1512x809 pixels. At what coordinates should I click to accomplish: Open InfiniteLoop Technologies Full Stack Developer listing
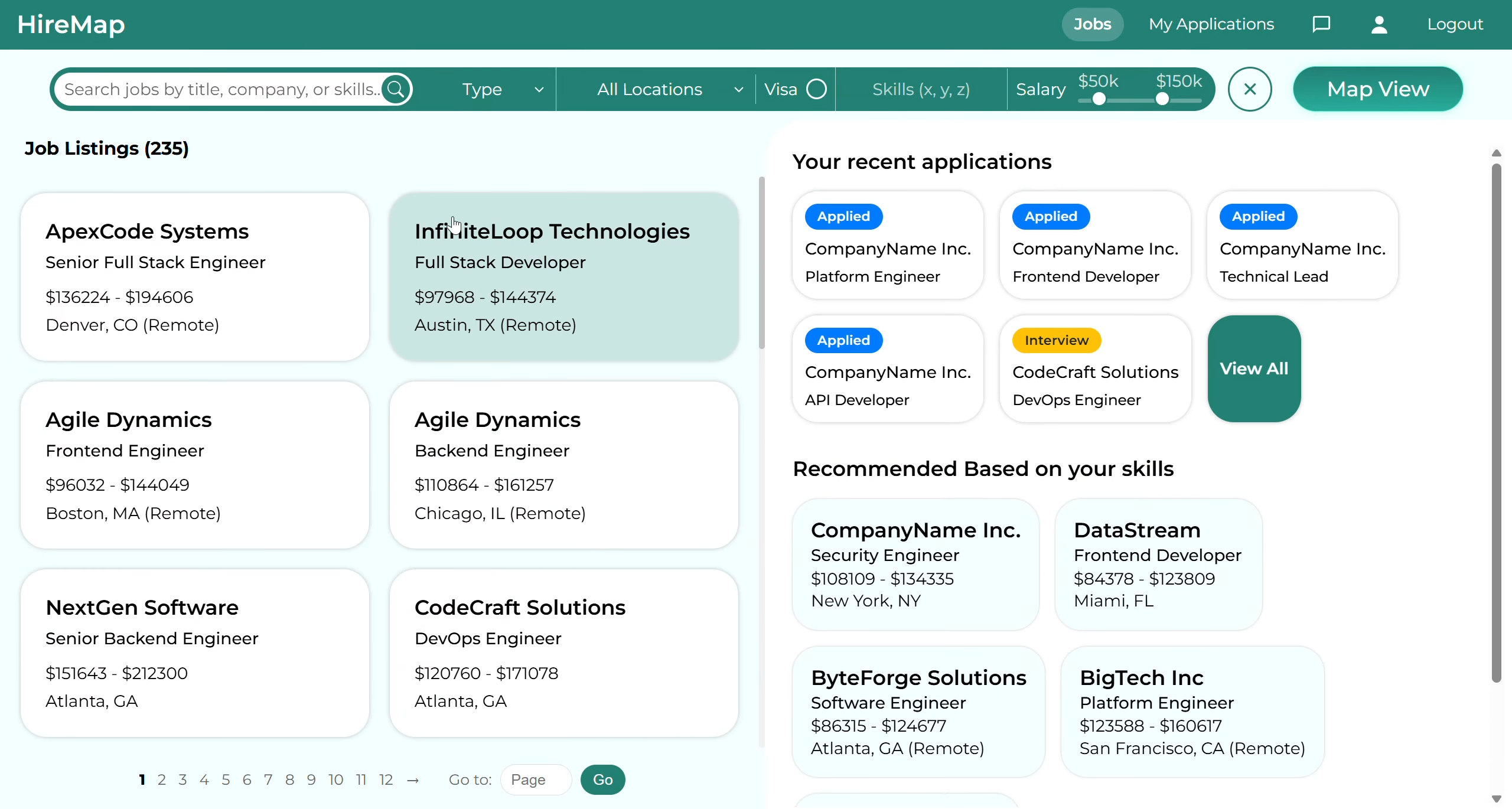(564, 277)
